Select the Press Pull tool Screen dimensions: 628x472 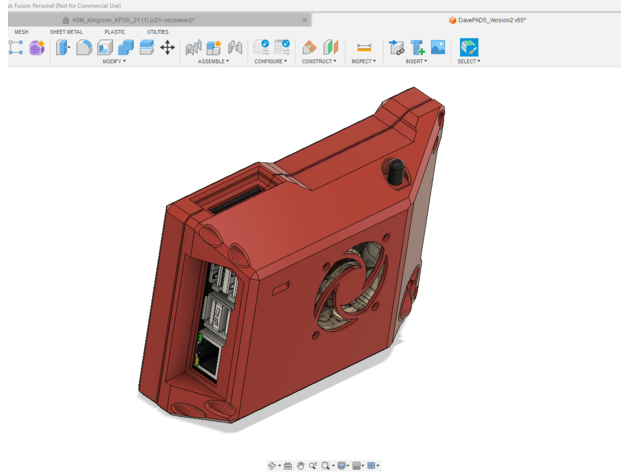(63, 47)
